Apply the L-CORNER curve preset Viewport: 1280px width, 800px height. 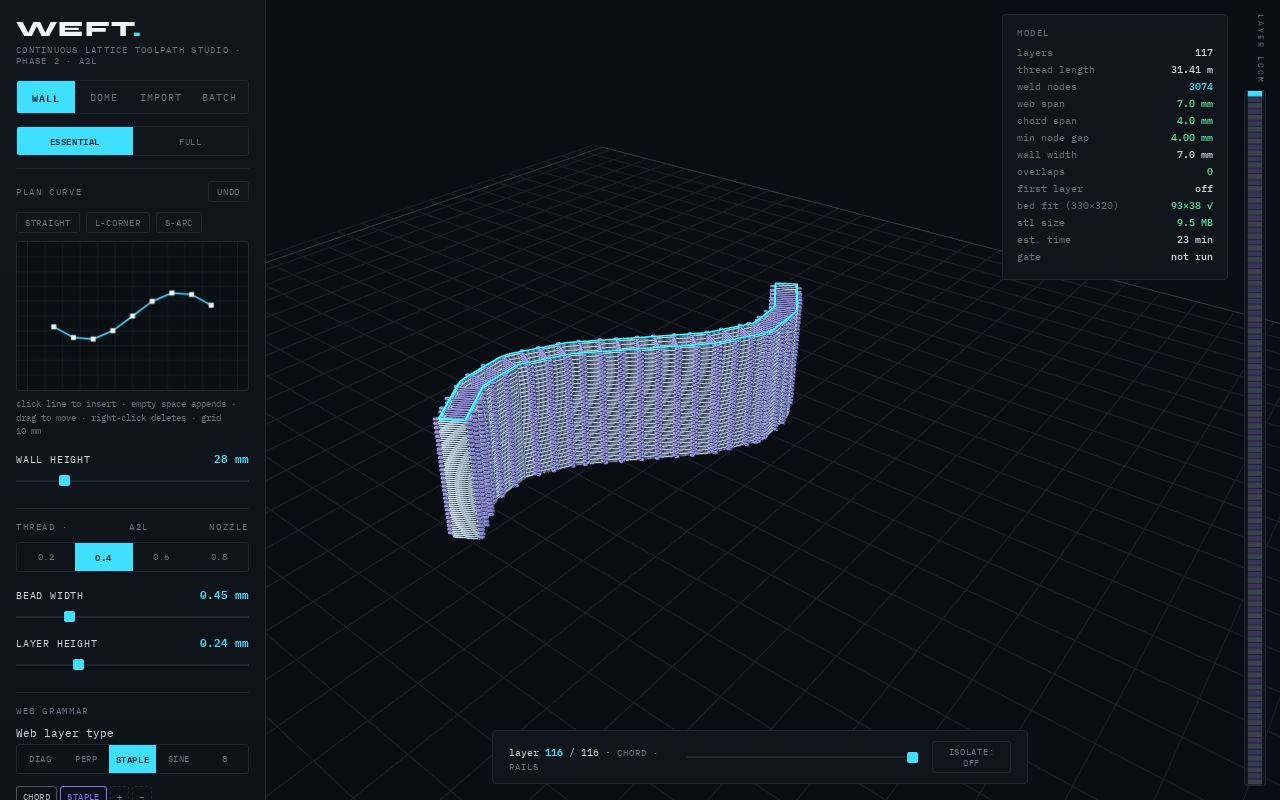click(x=118, y=223)
